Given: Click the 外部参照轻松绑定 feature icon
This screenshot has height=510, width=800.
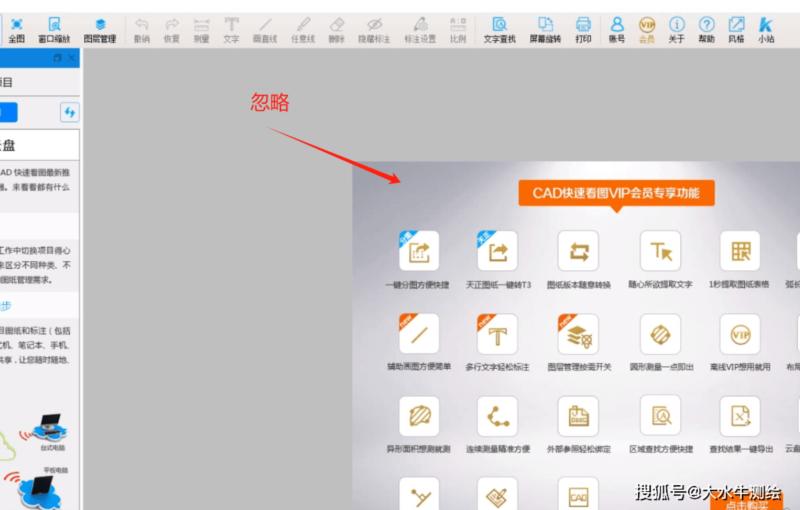Looking at the screenshot, I should [x=578, y=416].
